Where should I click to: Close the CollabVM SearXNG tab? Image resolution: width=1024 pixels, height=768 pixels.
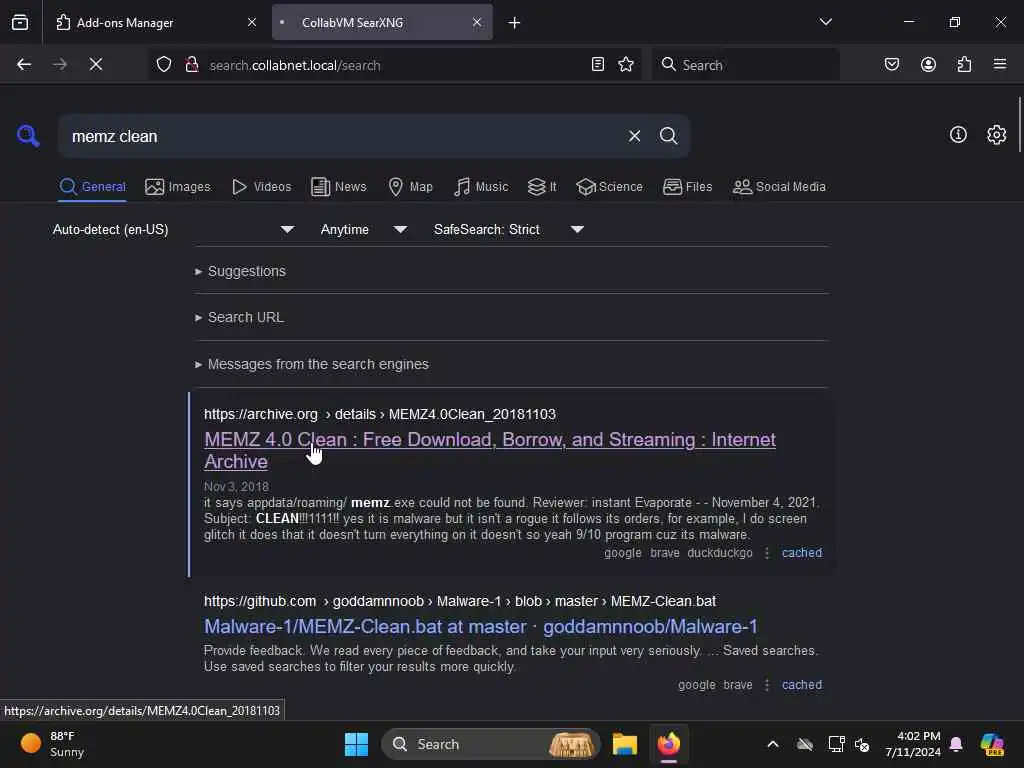477,22
